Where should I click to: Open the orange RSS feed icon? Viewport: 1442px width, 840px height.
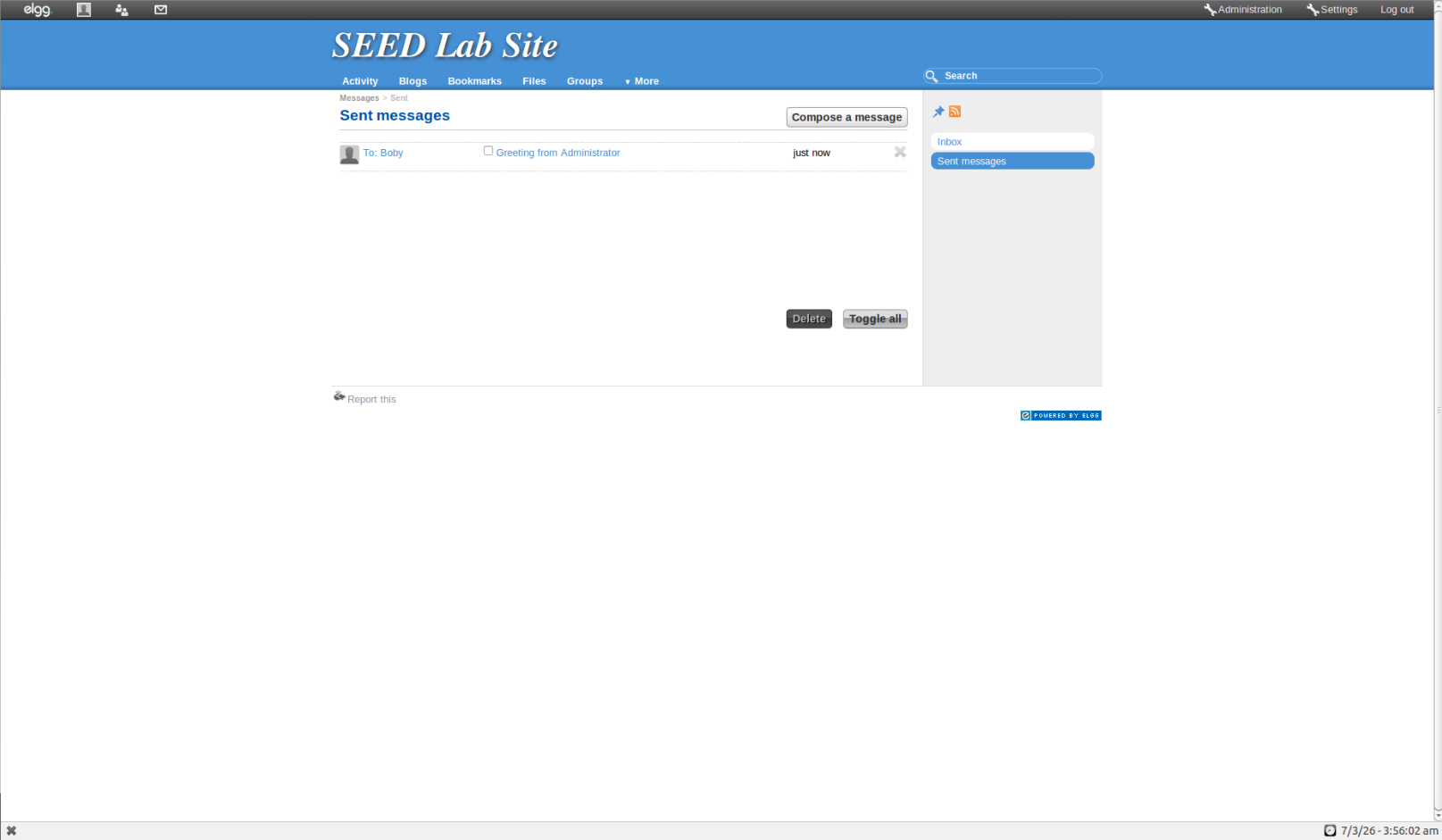(x=954, y=112)
